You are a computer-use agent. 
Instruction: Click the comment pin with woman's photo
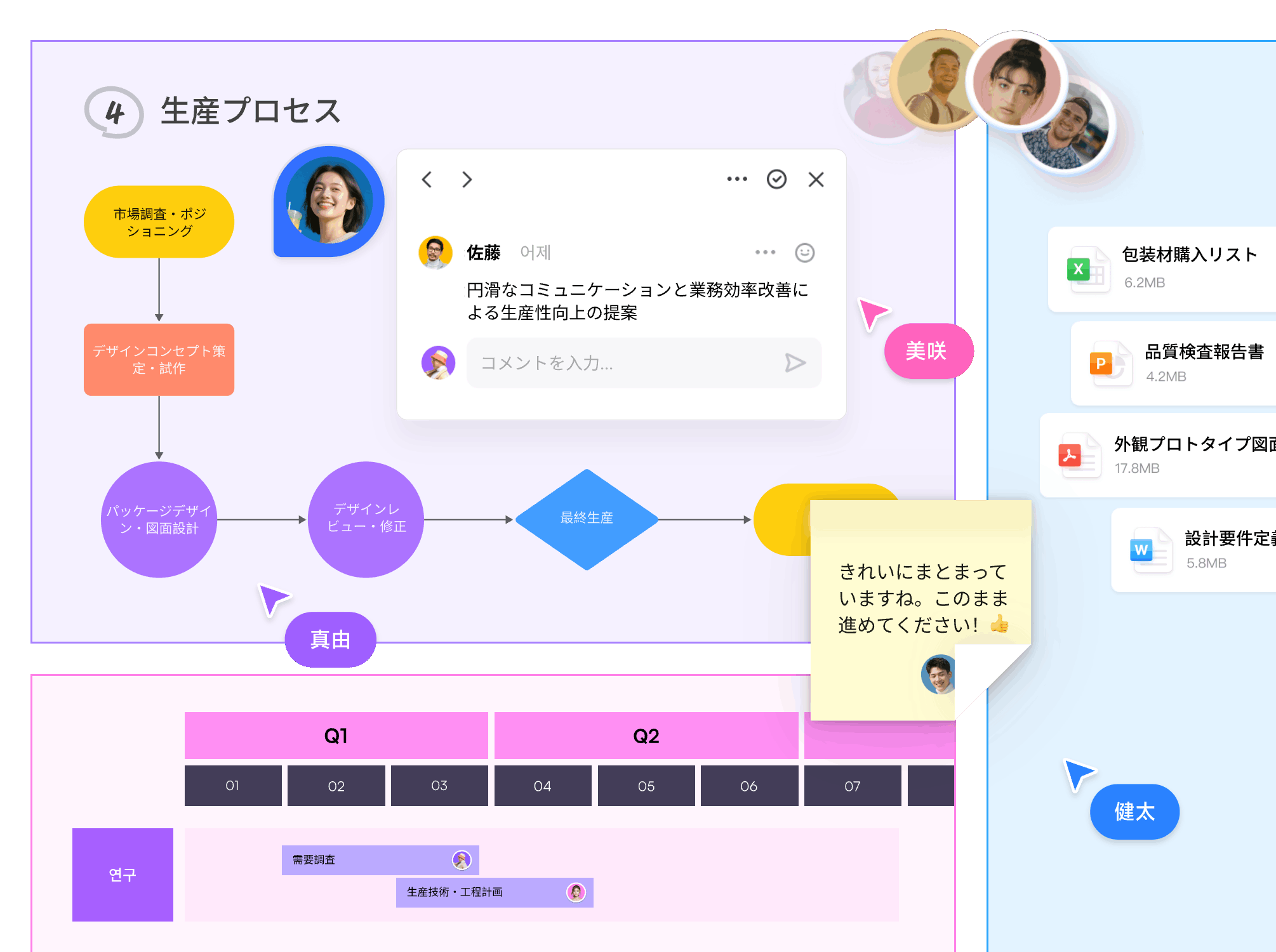point(329,201)
